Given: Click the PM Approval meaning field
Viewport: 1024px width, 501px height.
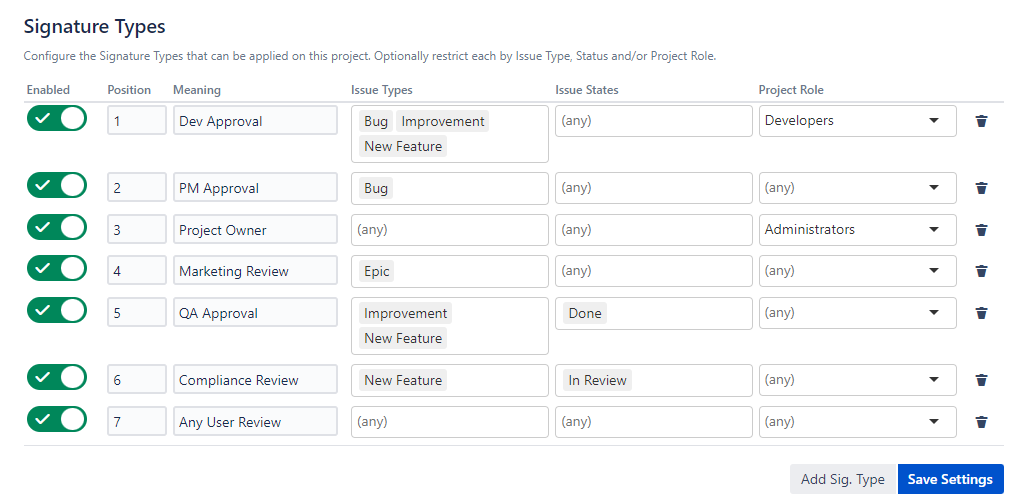Looking at the screenshot, I should (x=255, y=188).
